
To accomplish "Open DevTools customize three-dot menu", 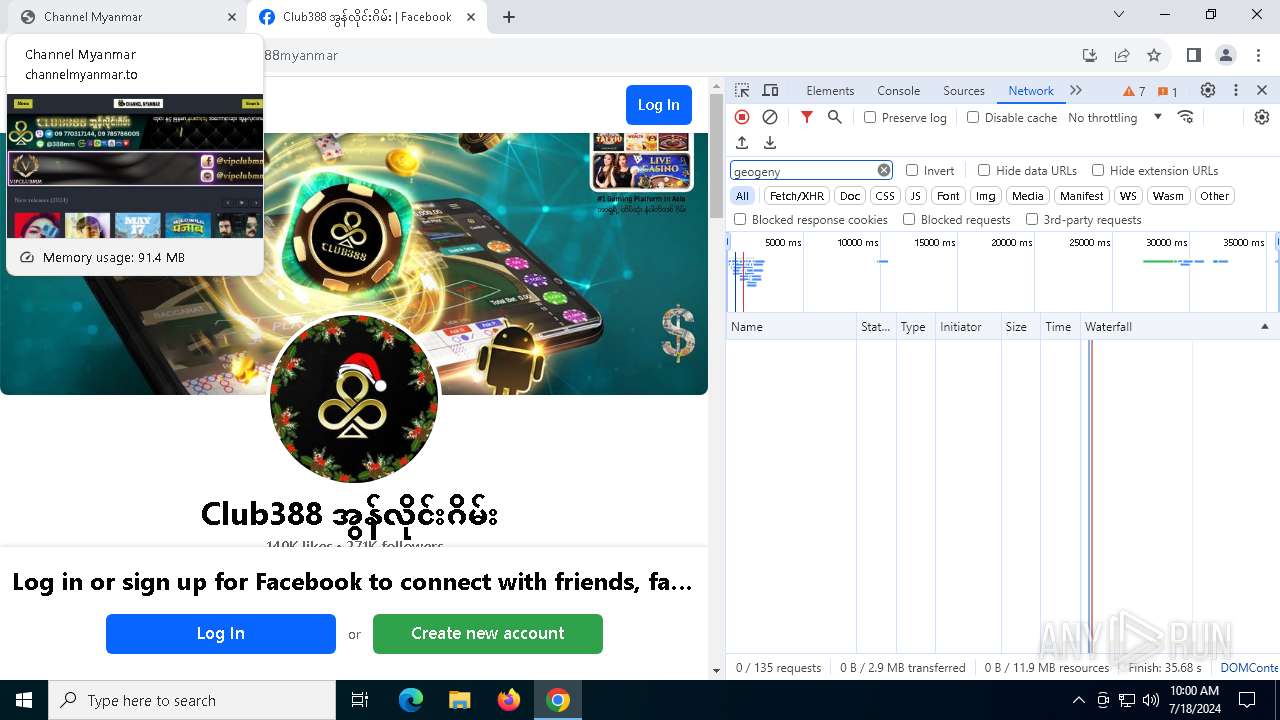I will click(1236, 90).
